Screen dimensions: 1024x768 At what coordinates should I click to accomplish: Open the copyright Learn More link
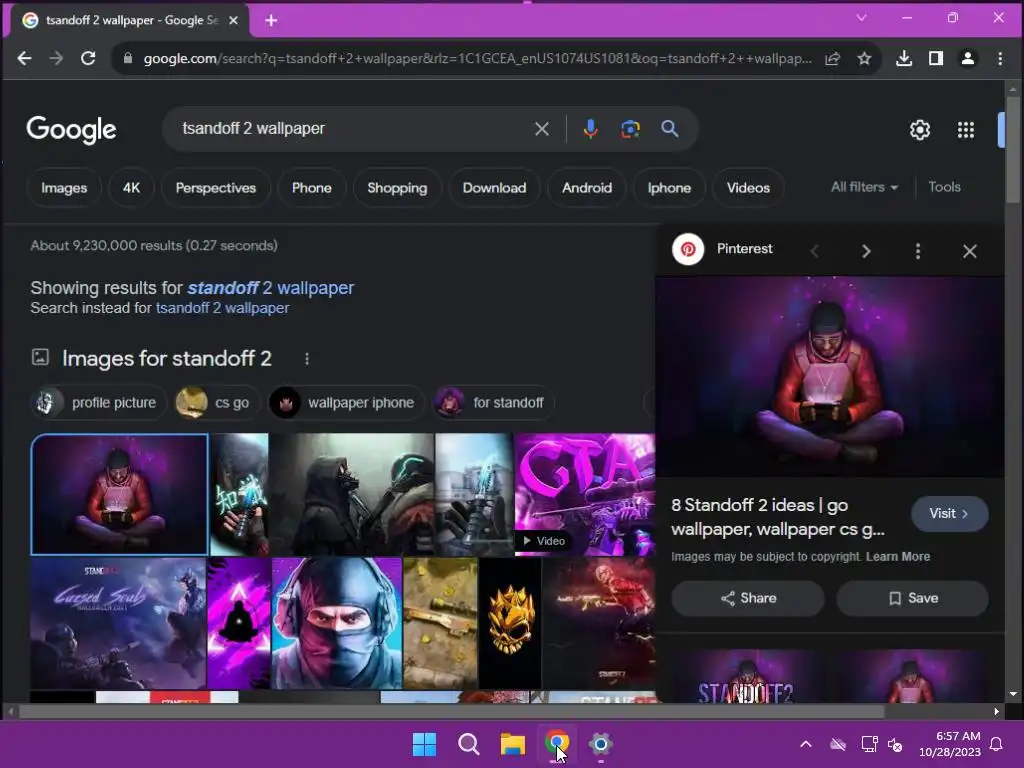point(898,556)
